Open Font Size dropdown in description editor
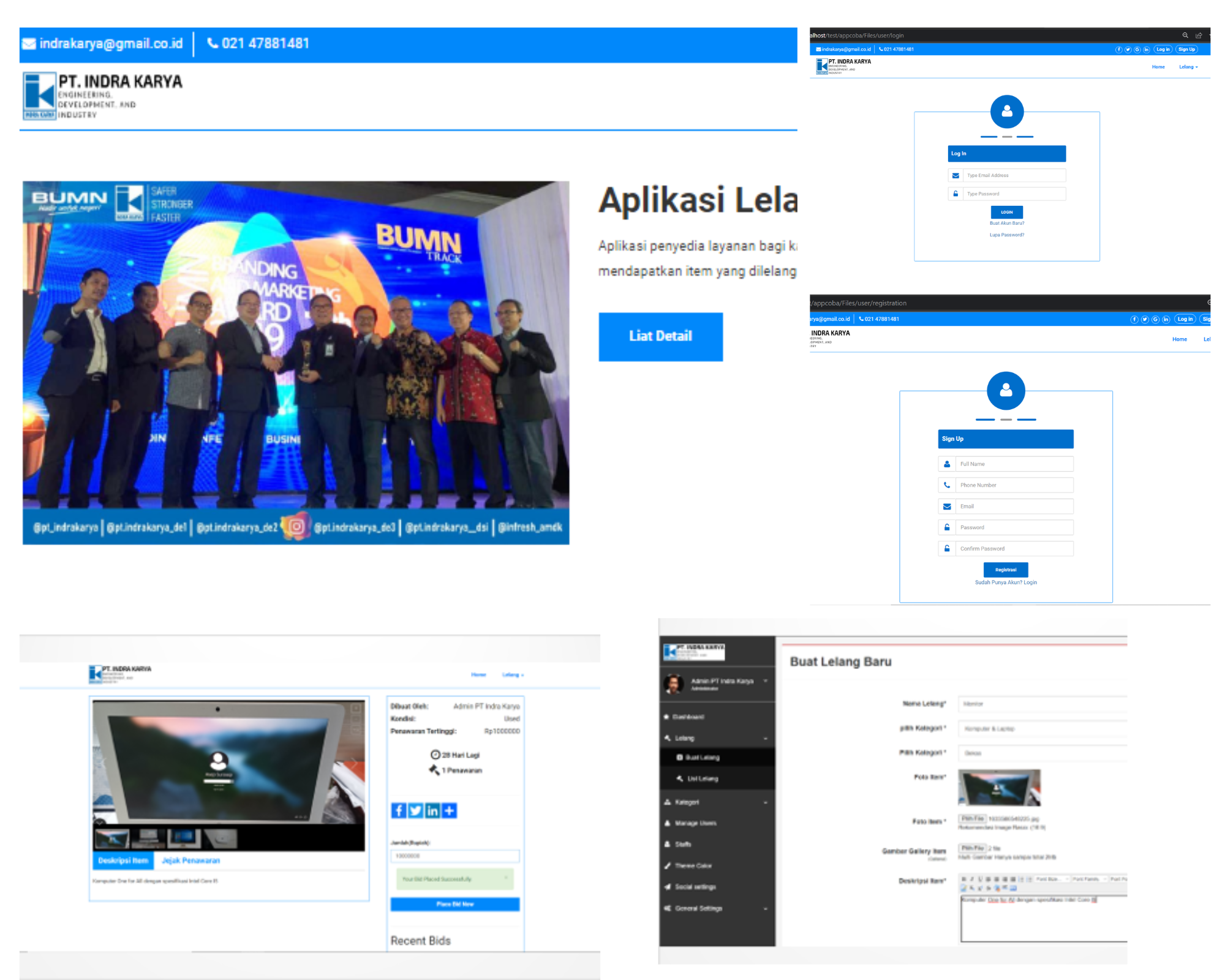1225x980 pixels. 1052,879
